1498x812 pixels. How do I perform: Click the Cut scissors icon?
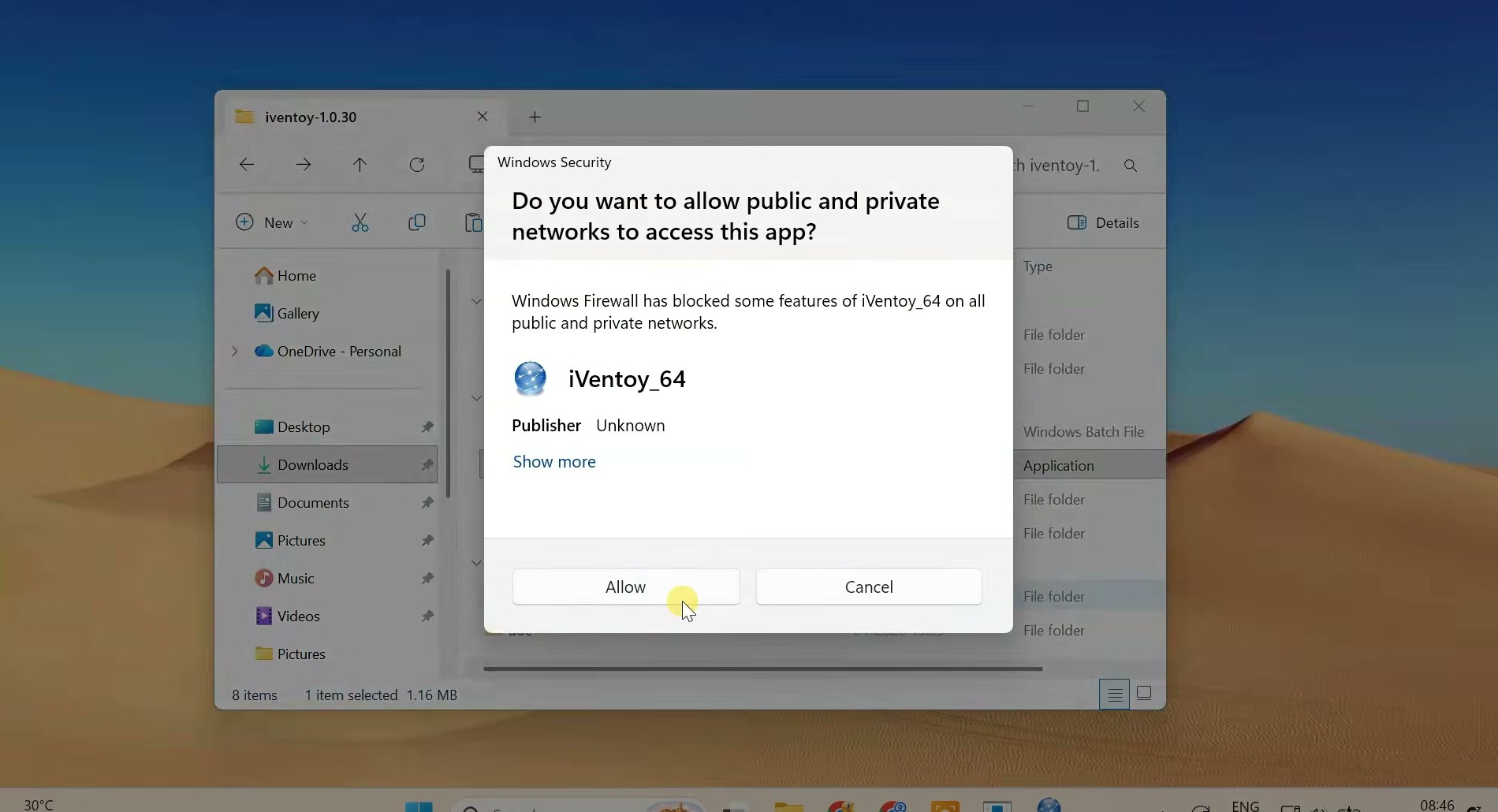click(x=360, y=222)
